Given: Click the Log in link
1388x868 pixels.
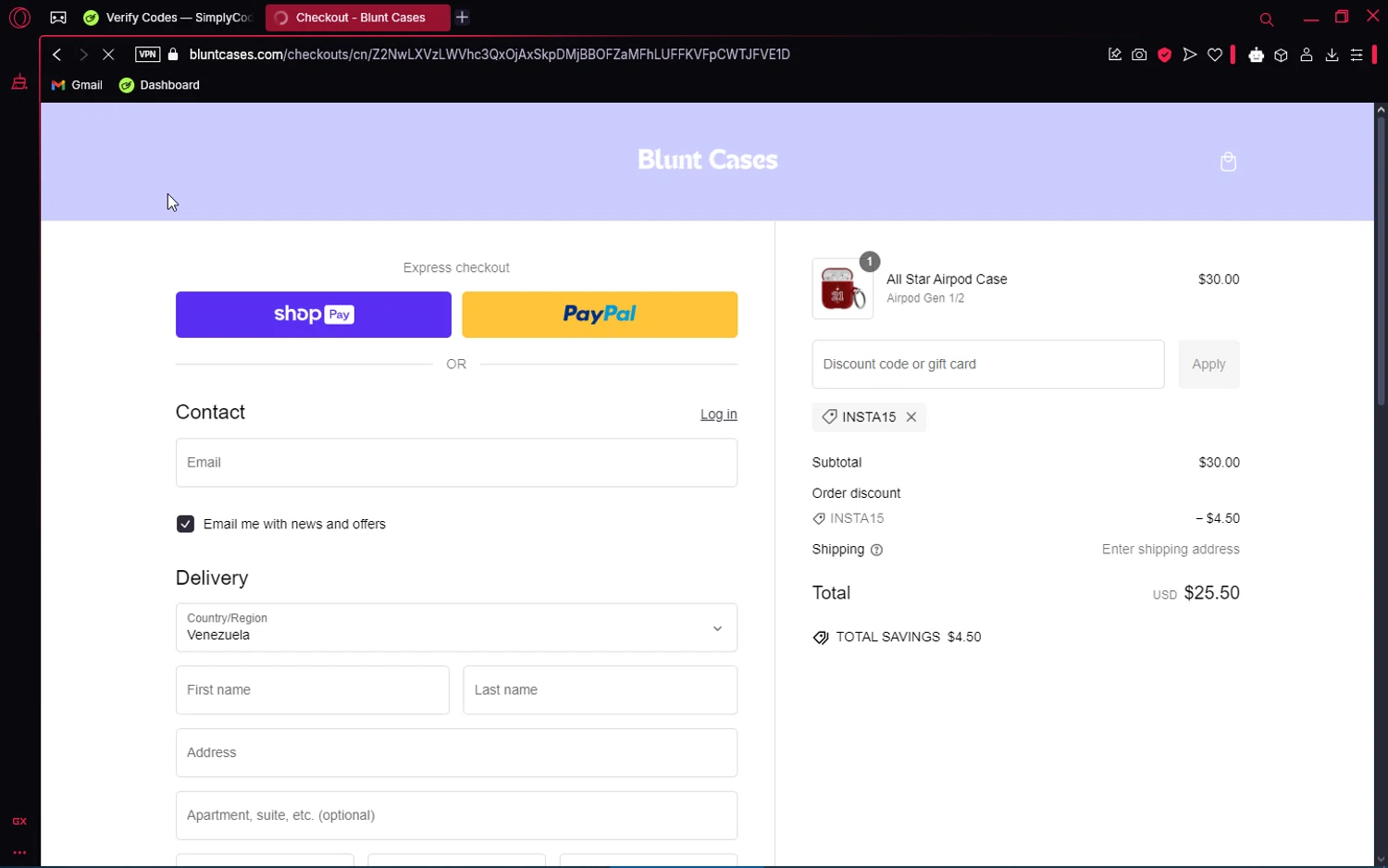Looking at the screenshot, I should click(x=719, y=415).
